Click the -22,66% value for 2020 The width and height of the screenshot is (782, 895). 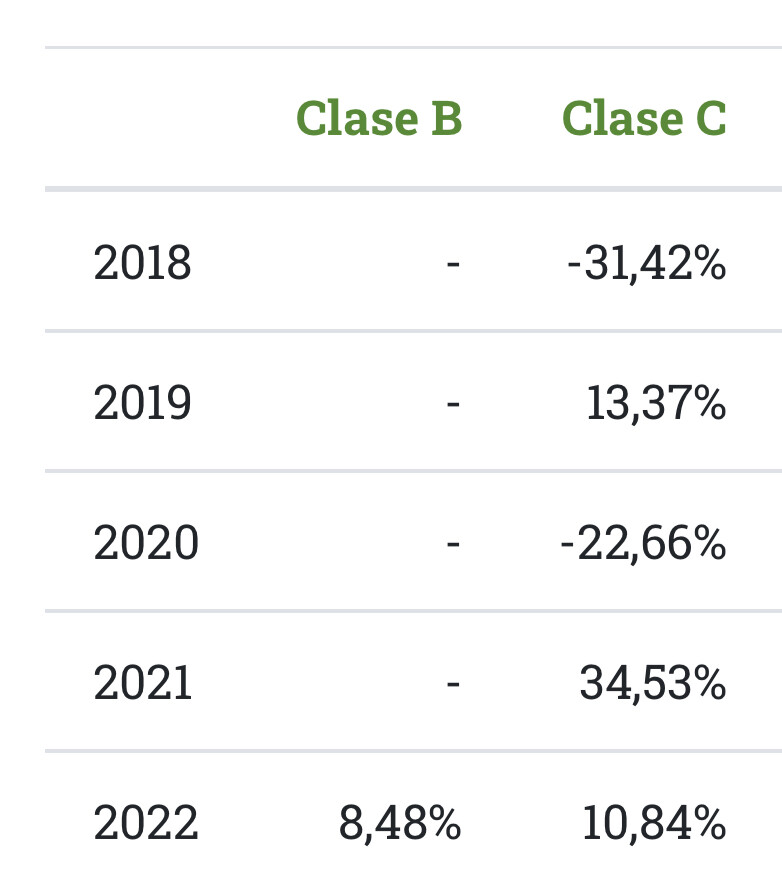click(643, 543)
